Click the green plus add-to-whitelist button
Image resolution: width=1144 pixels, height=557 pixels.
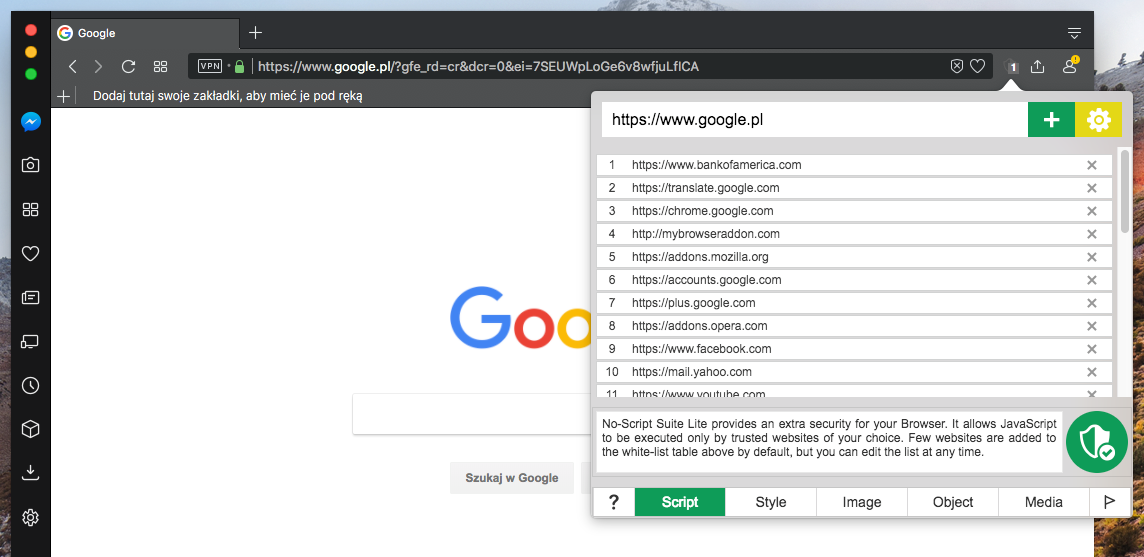click(x=1051, y=120)
